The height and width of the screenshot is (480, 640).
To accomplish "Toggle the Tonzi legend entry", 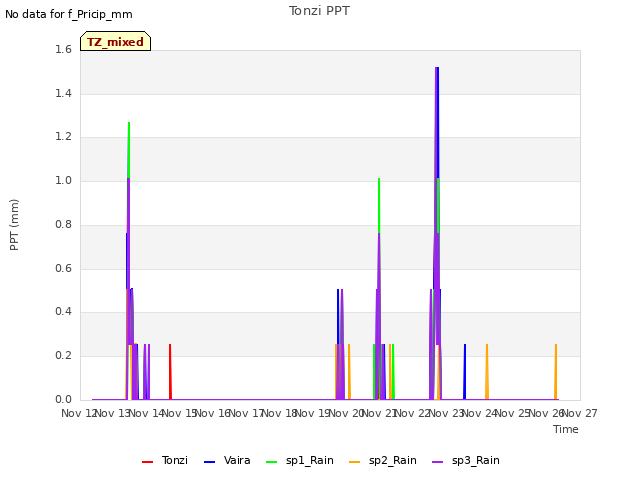I will click(x=165, y=461).
